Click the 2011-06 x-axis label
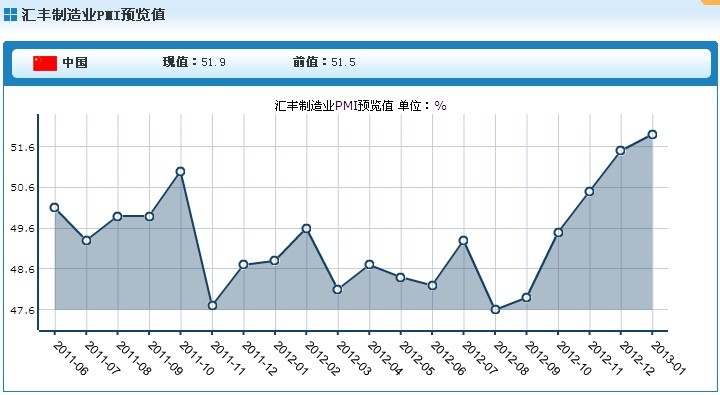This screenshot has width=720, height=395. [70, 358]
